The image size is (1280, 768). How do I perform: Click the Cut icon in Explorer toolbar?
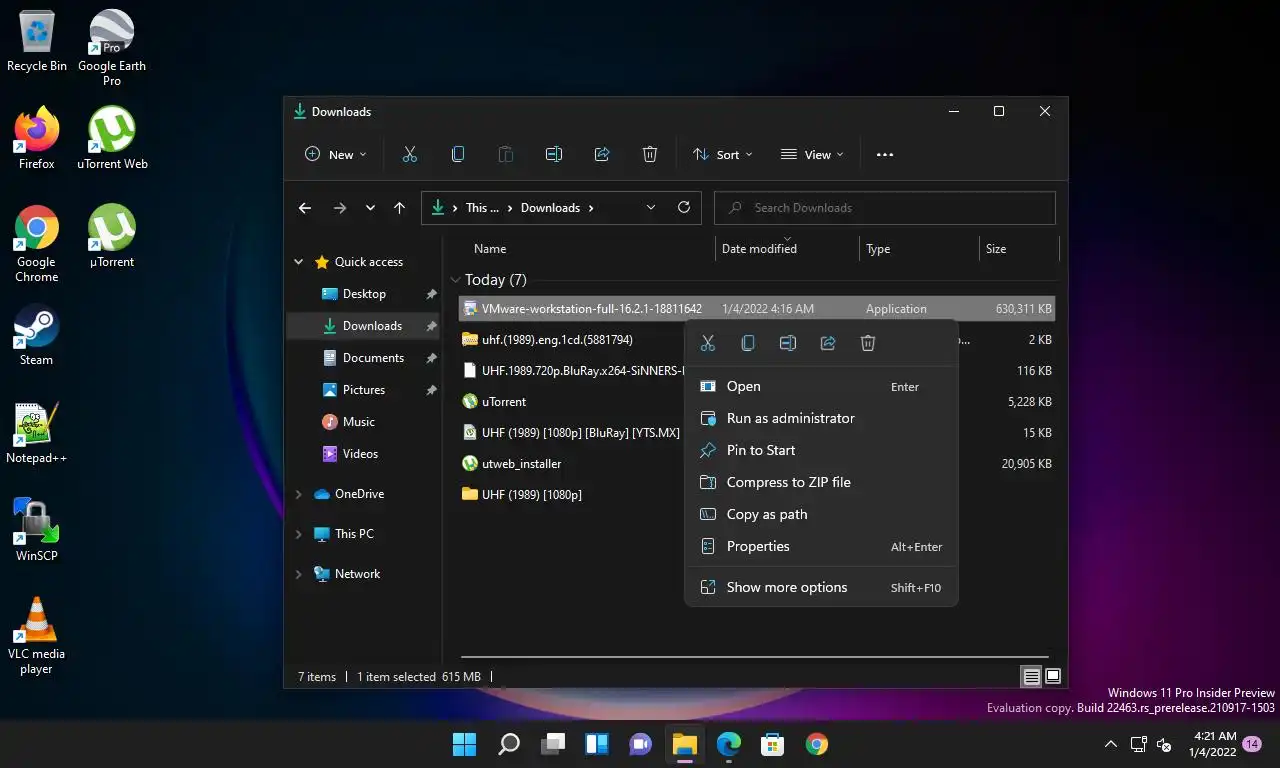point(409,154)
